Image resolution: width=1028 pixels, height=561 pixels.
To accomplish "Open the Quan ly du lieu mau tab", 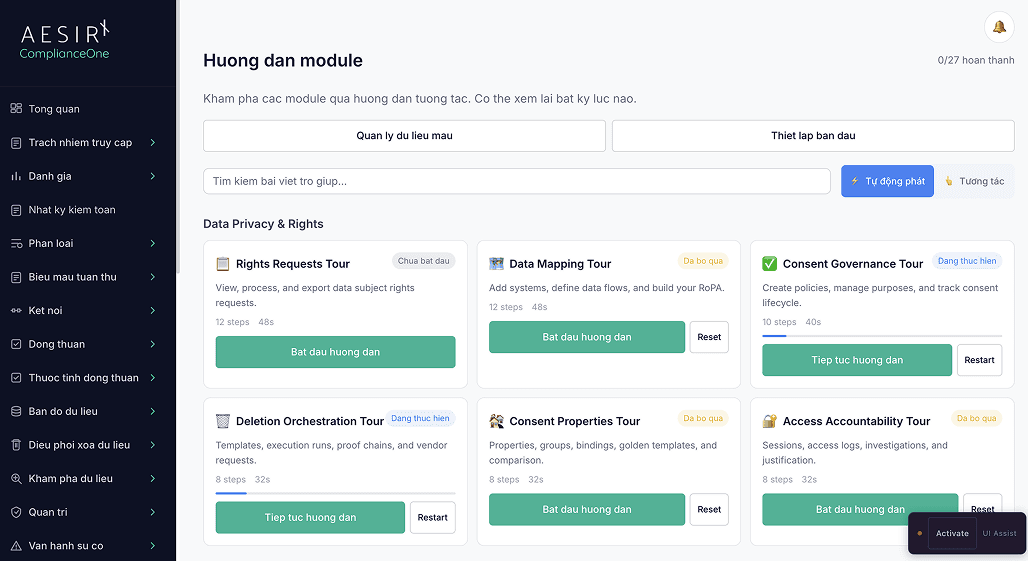I will click(404, 136).
